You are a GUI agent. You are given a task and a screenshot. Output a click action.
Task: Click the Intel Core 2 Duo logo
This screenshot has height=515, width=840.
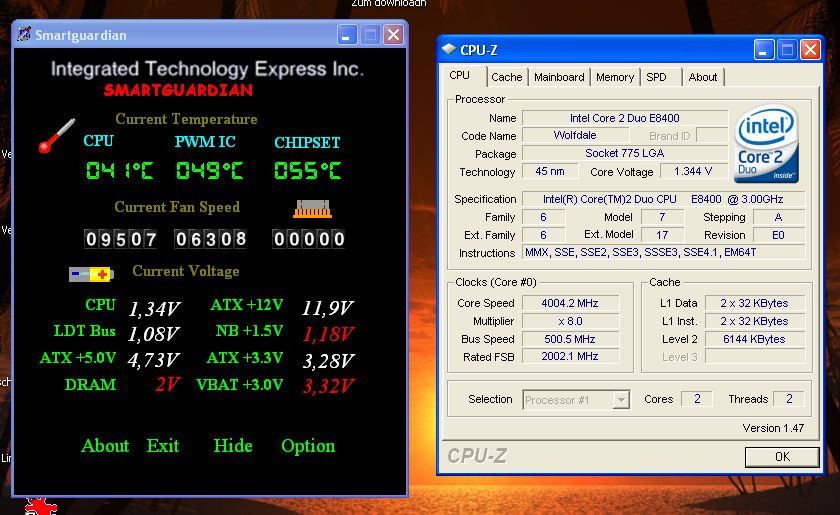766,144
